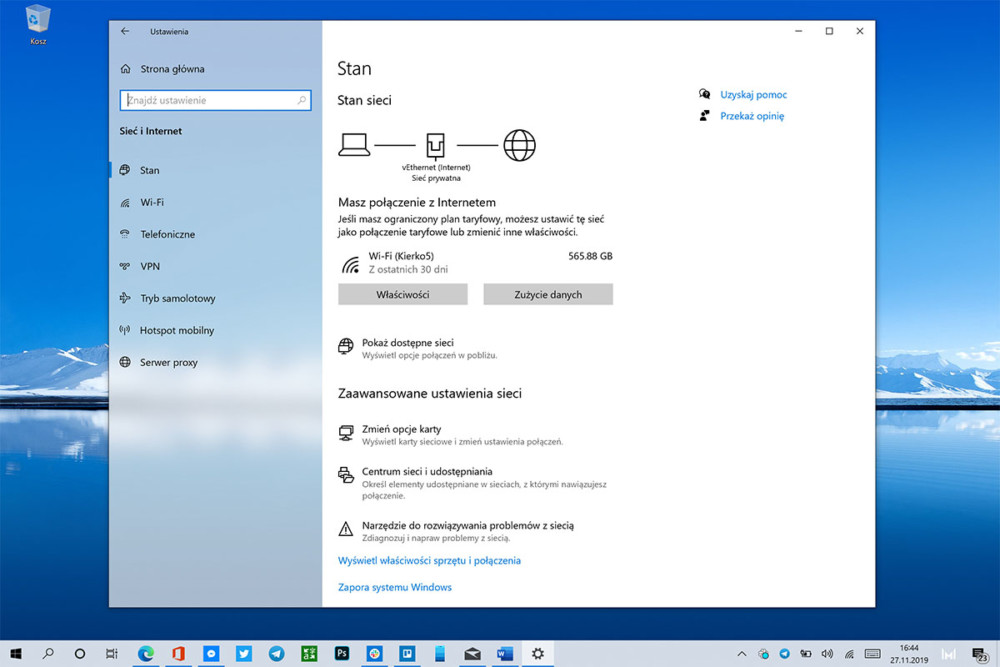Click the globe icon in network diagram
The image size is (1000, 667).
(x=519, y=145)
